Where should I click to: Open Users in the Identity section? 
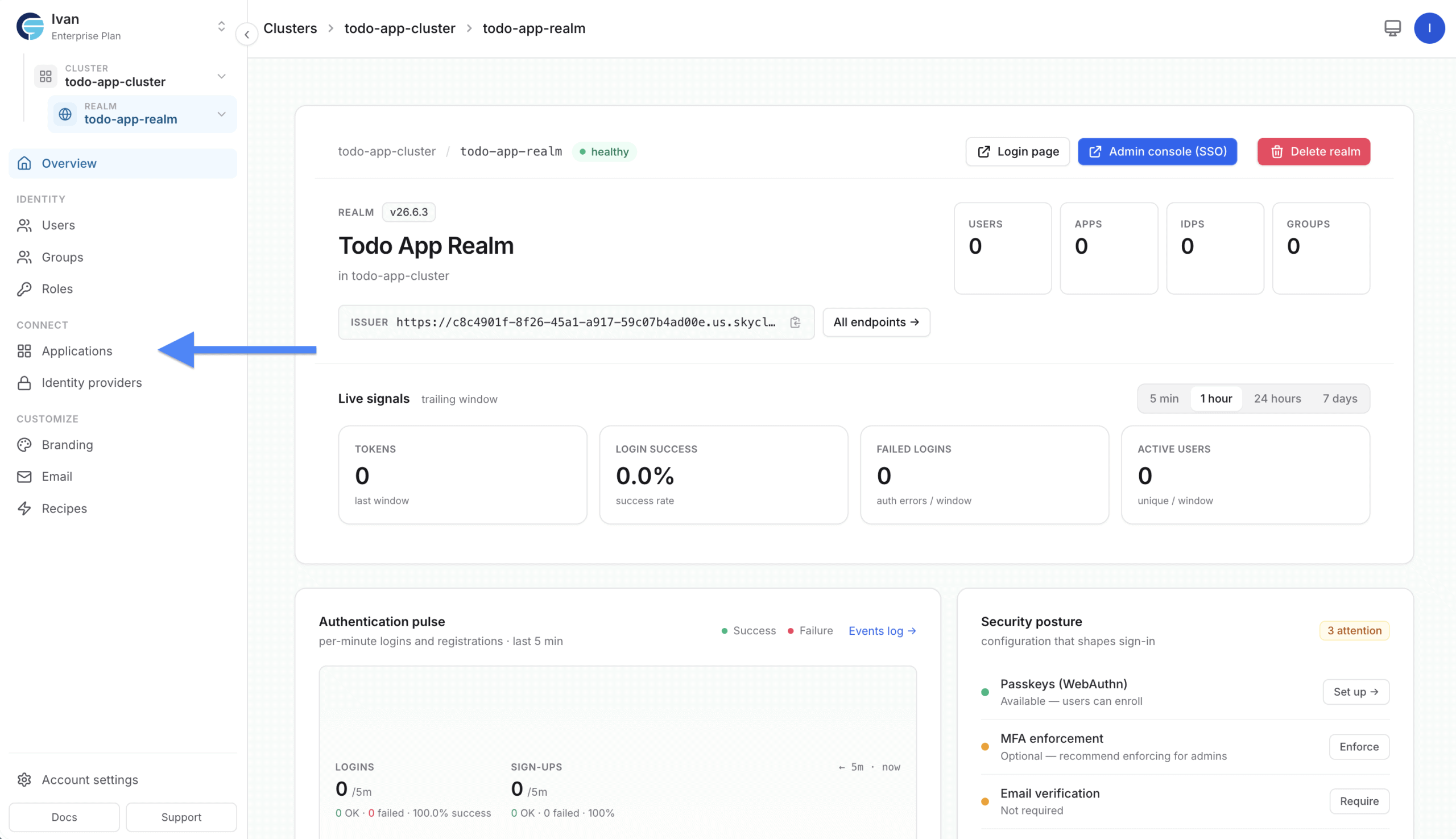[123, 225]
